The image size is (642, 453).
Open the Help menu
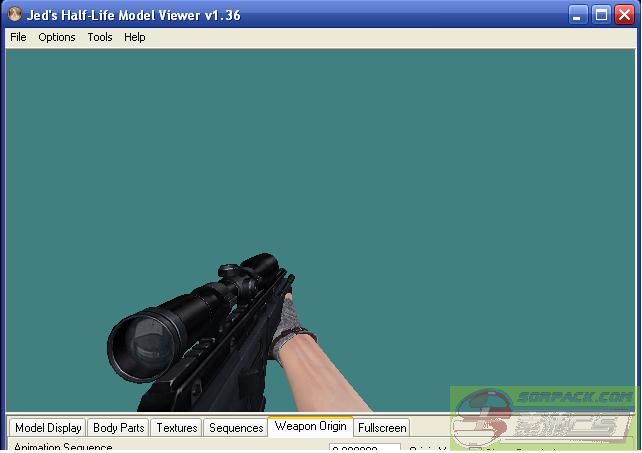click(x=135, y=37)
